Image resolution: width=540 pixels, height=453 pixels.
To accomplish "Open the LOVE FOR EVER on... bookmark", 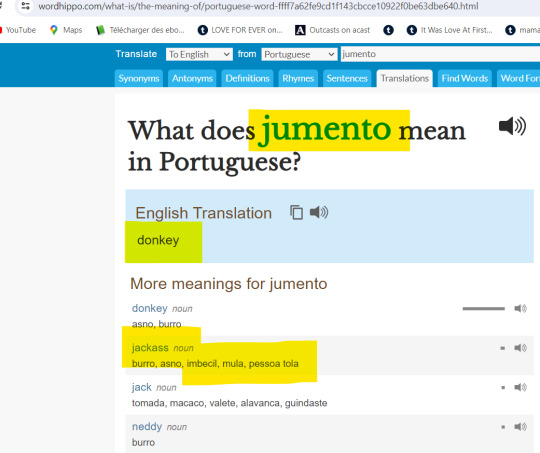I will (x=240, y=30).
